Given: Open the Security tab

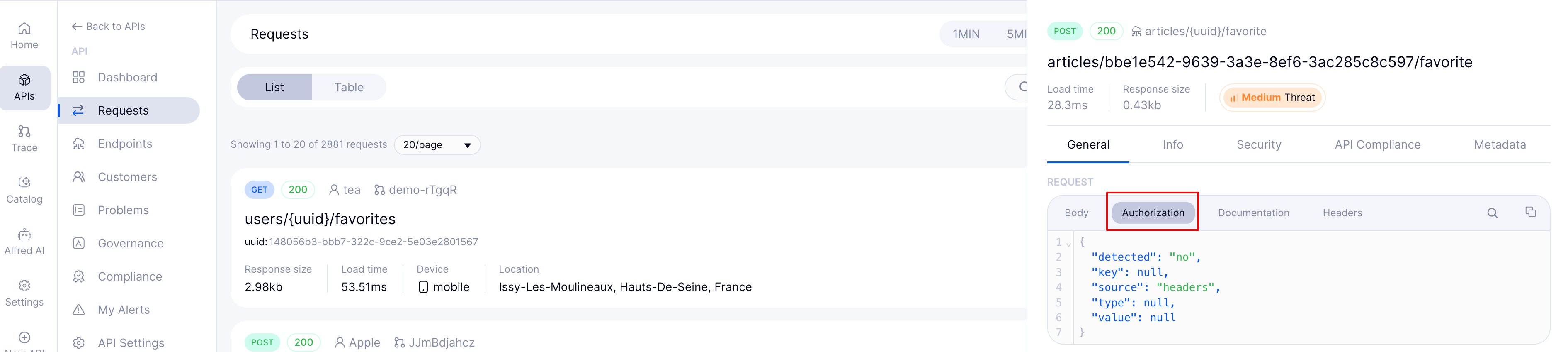Looking at the screenshot, I should [1258, 144].
